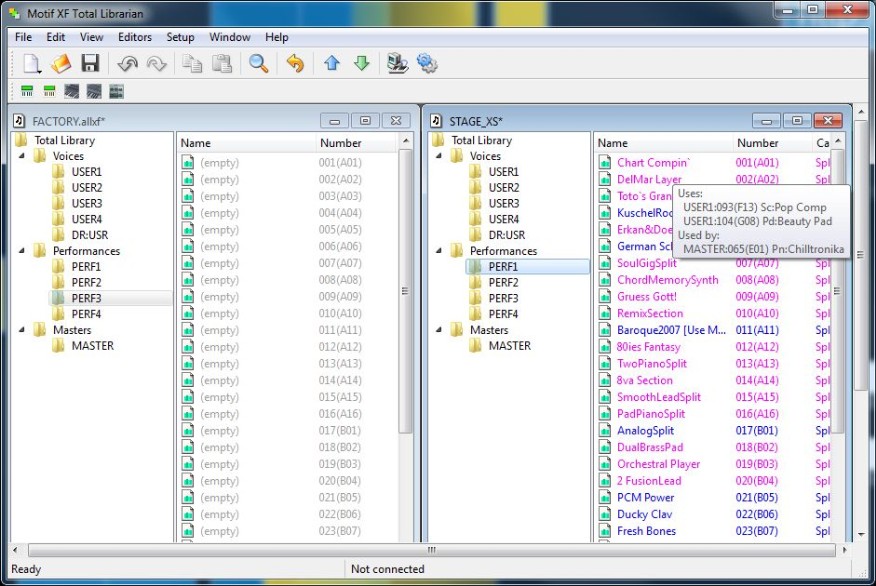Click the music note icon of FACTORY.allxf window
This screenshot has height=586, width=876.
19,121
